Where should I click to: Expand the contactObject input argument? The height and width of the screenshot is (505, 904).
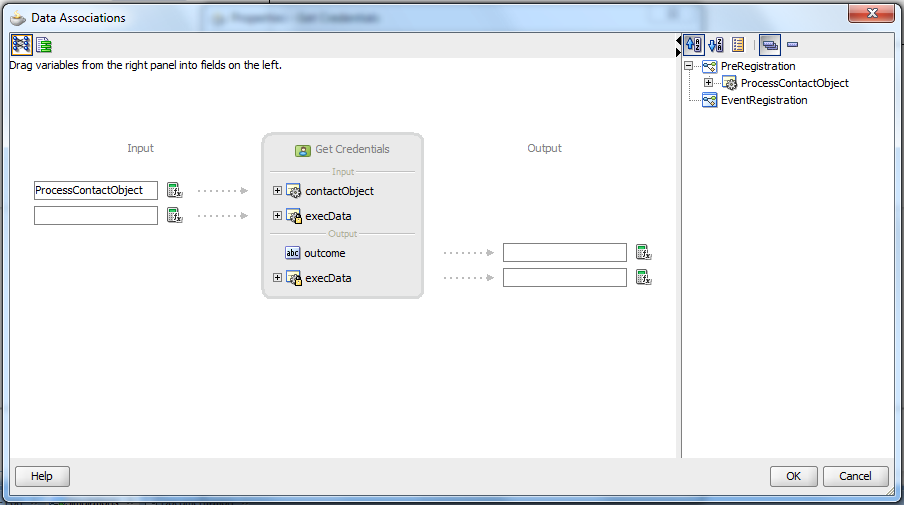pos(277,190)
